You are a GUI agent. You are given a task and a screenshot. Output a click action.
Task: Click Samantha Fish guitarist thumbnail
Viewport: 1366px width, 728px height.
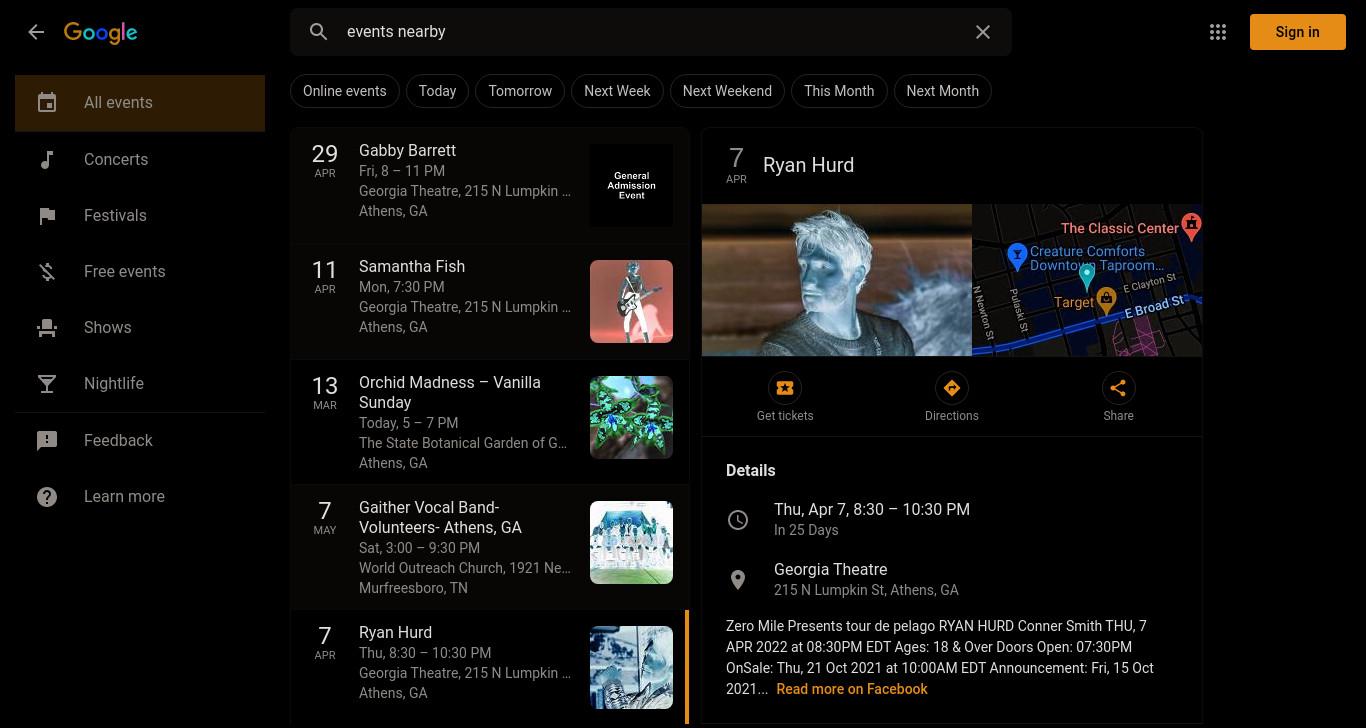(631, 301)
